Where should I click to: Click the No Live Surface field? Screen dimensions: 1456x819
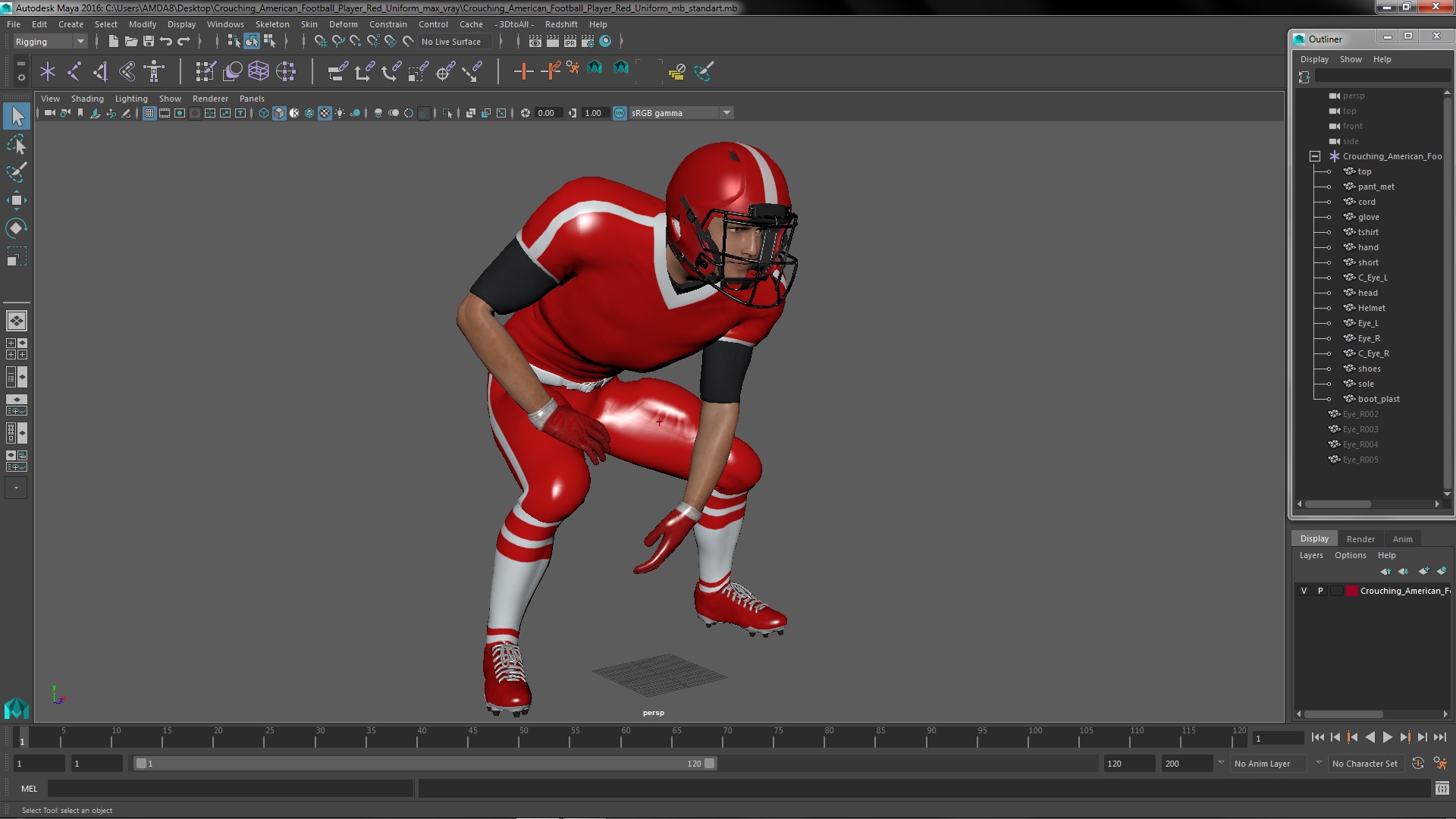[x=456, y=42]
